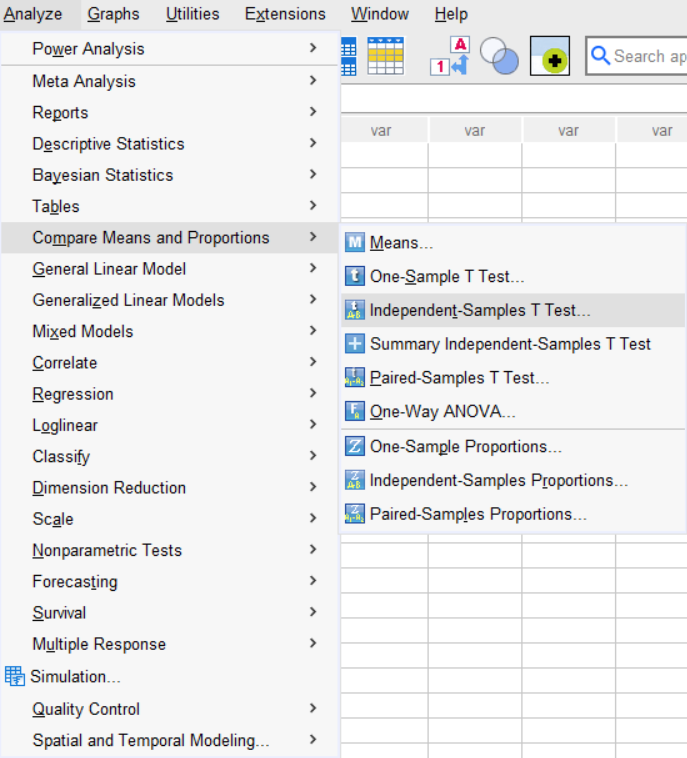Open the Loglinear menu item

(169, 425)
